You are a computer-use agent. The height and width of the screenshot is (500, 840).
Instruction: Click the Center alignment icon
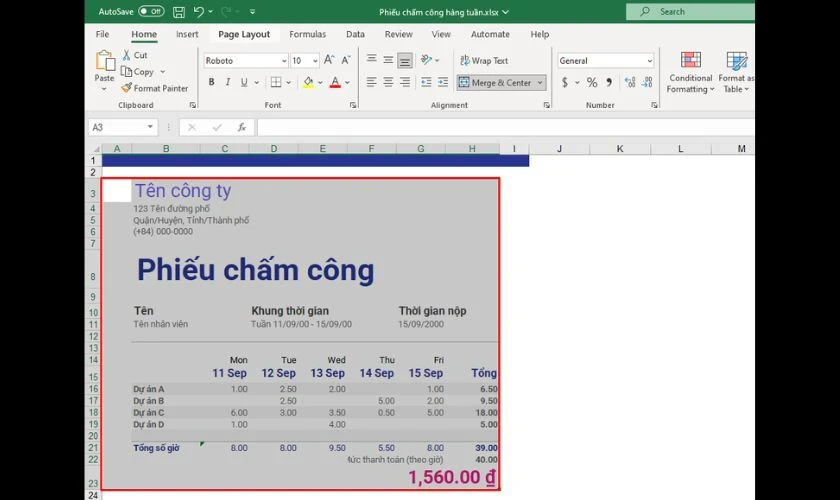click(388, 83)
